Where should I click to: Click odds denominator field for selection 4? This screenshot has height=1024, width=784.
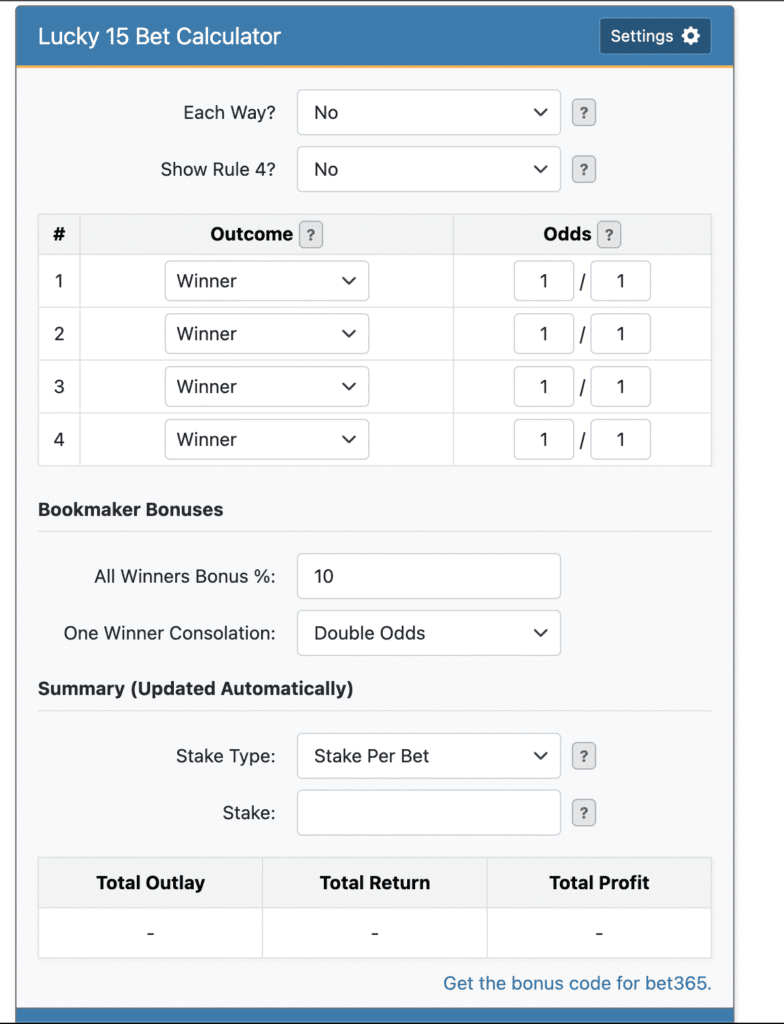620,440
